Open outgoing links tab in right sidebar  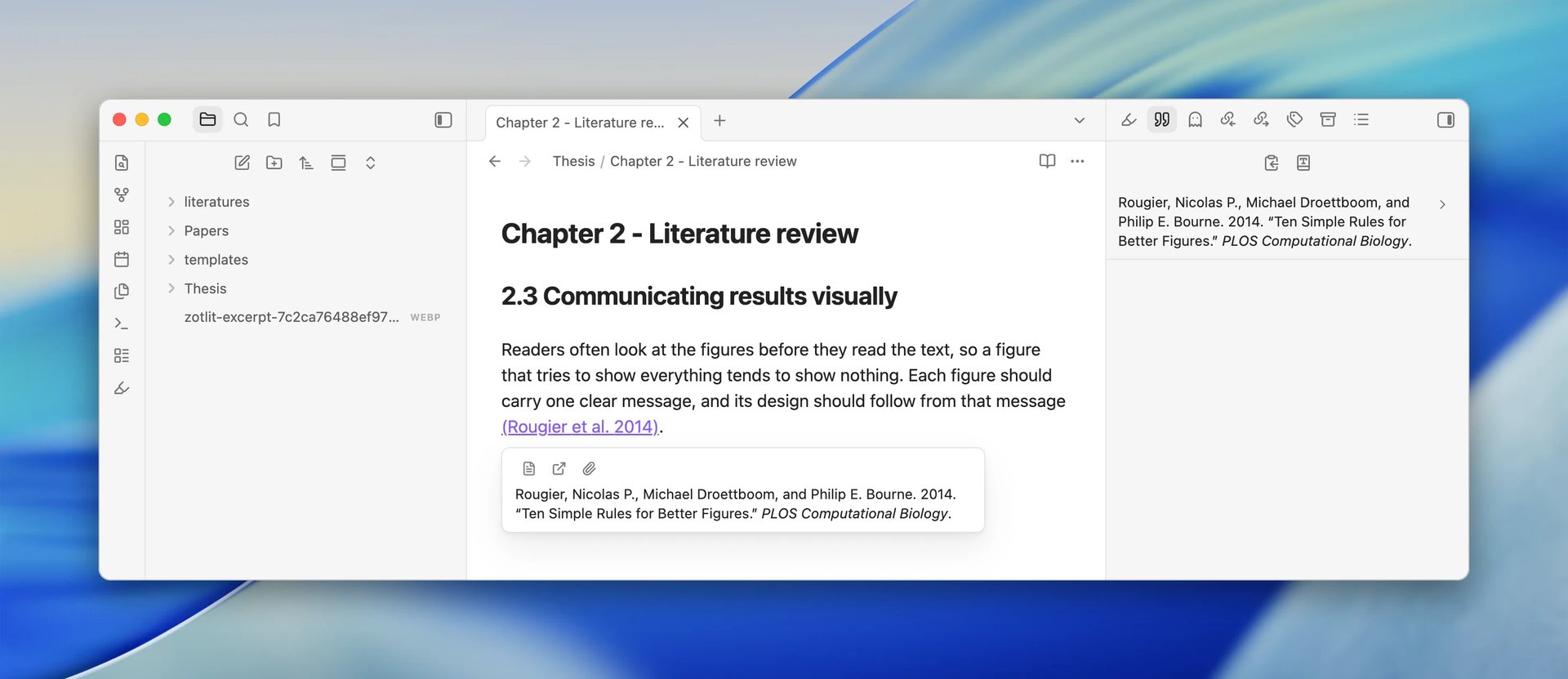click(1261, 120)
